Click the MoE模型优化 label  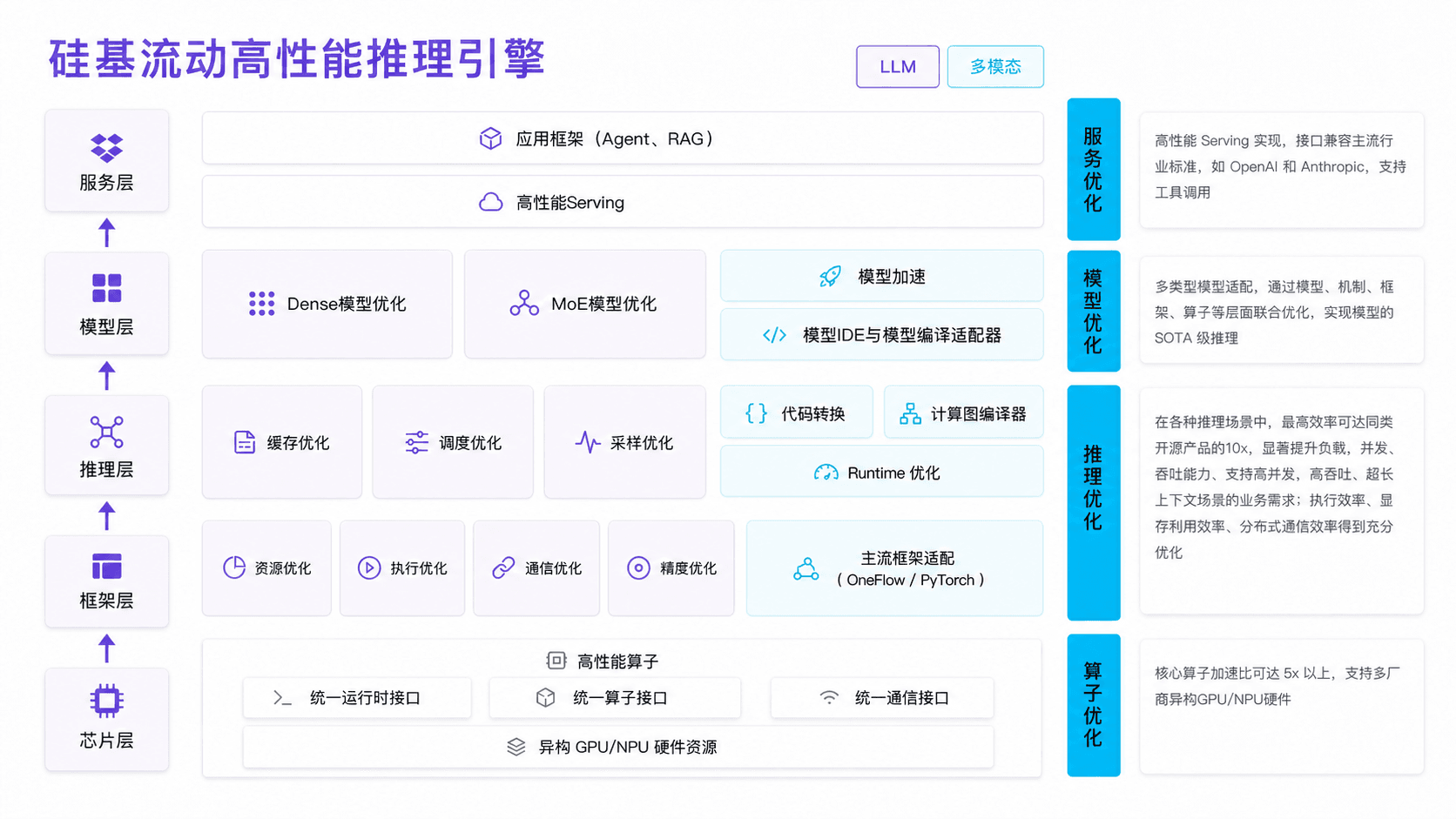coord(603,304)
